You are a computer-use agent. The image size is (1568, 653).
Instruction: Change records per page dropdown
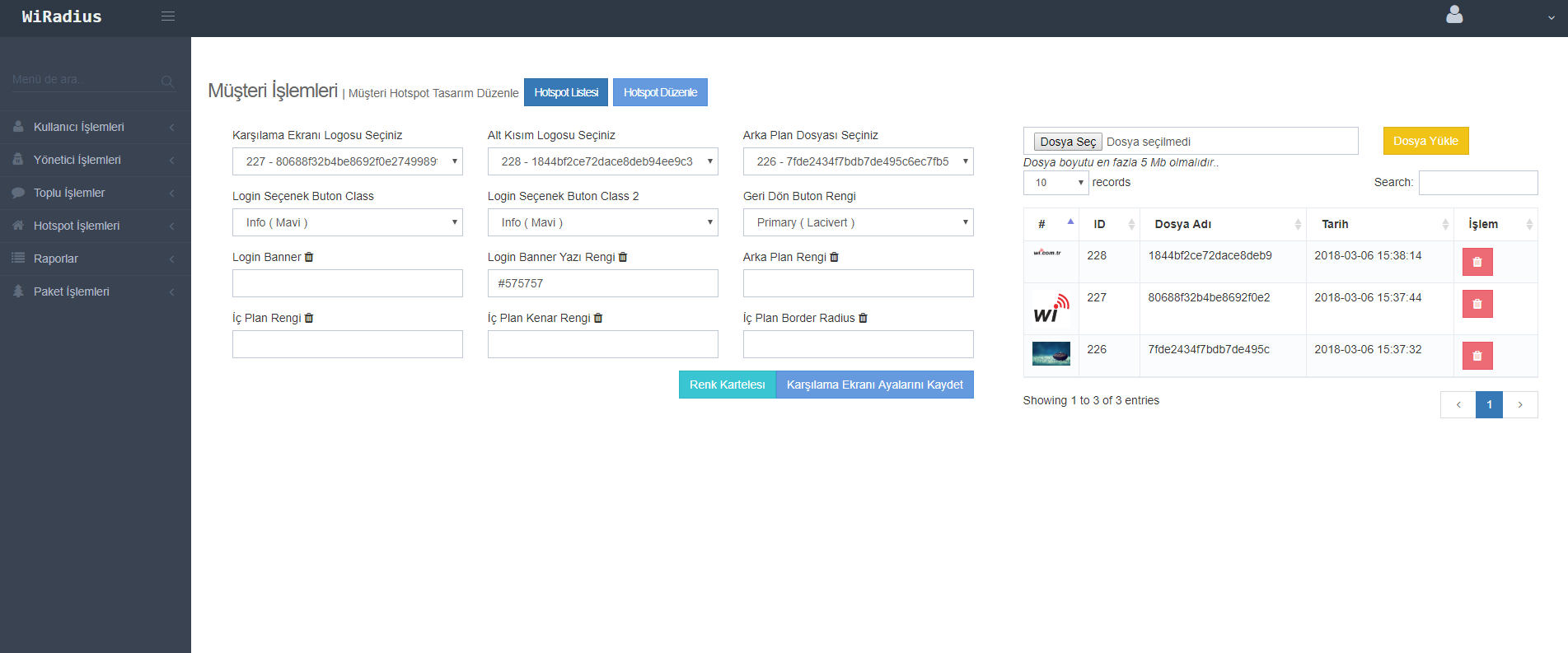(1055, 183)
